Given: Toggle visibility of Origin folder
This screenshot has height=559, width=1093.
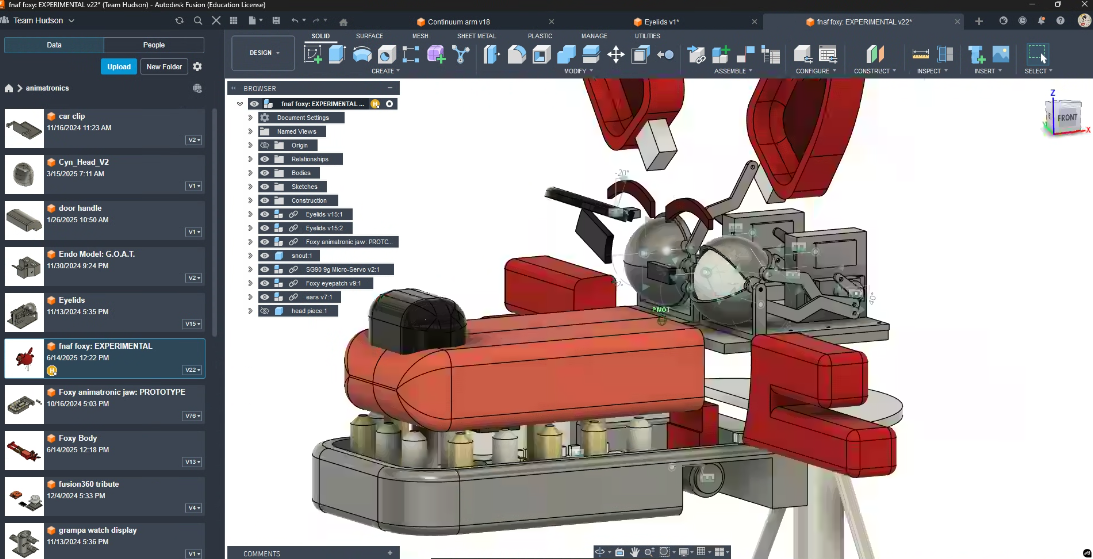Looking at the screenshot, I should [265, 145].
